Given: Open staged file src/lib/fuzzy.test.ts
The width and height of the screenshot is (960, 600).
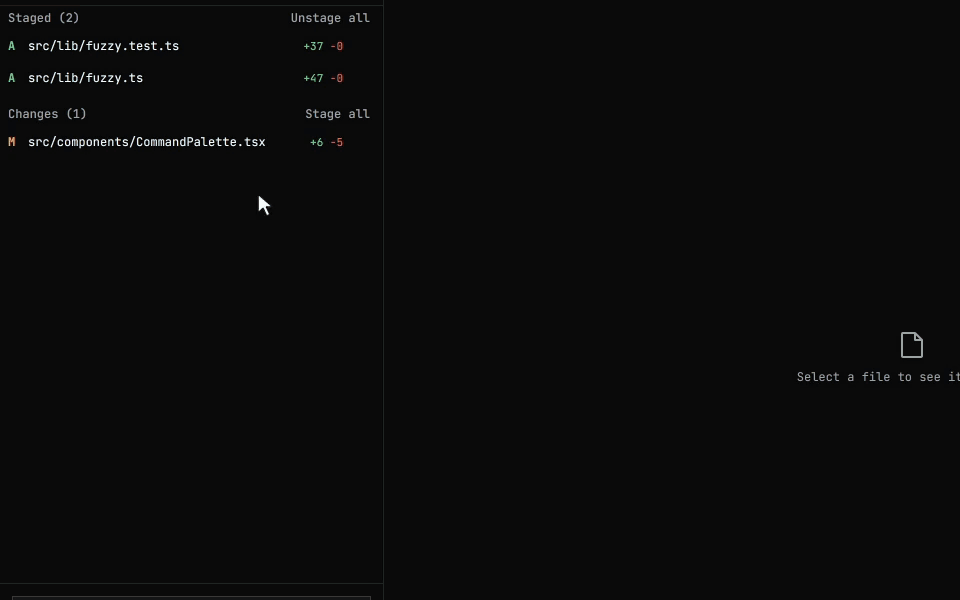Looking at the screenshot, I should (x=103, y=46).
